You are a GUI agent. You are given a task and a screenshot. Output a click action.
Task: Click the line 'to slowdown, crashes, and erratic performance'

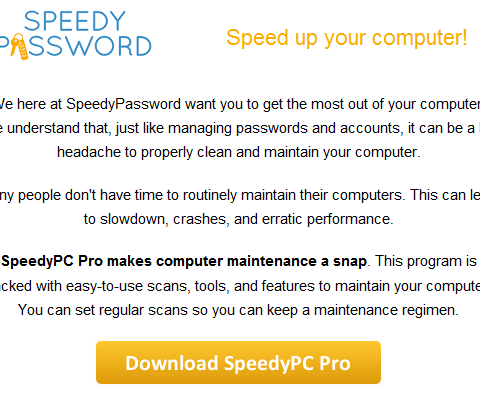239,219
